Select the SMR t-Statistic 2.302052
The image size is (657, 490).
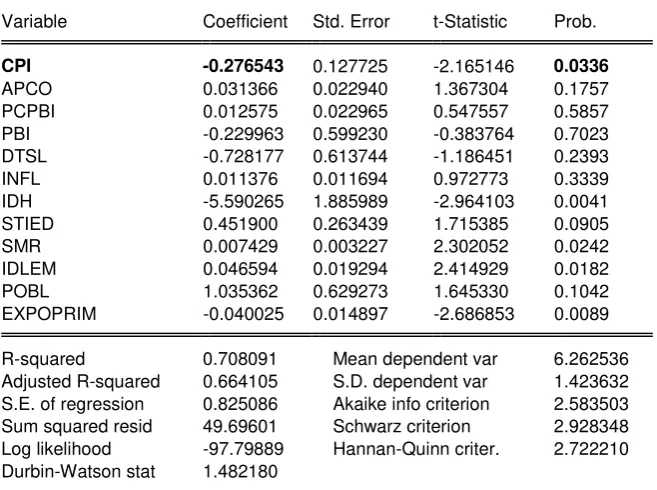point(471,246)
